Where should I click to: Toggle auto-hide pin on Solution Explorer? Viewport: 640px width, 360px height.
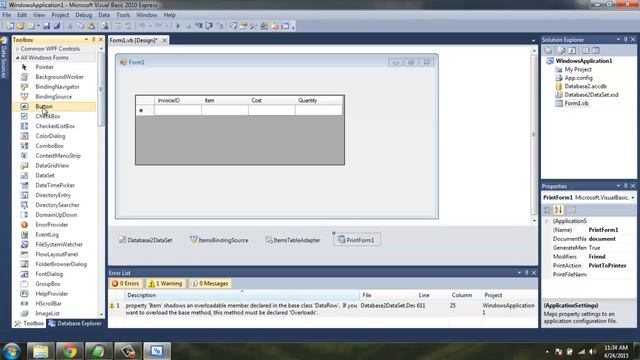[625, 40]
